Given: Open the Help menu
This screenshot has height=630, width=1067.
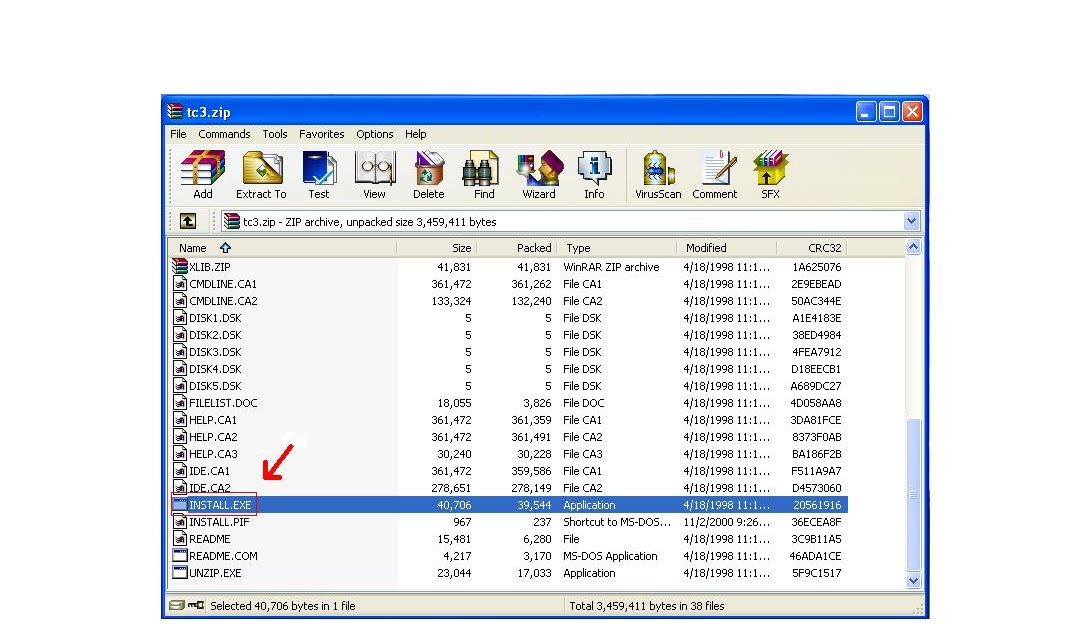Looking at the screenshot, I should (x=416, y=134).
